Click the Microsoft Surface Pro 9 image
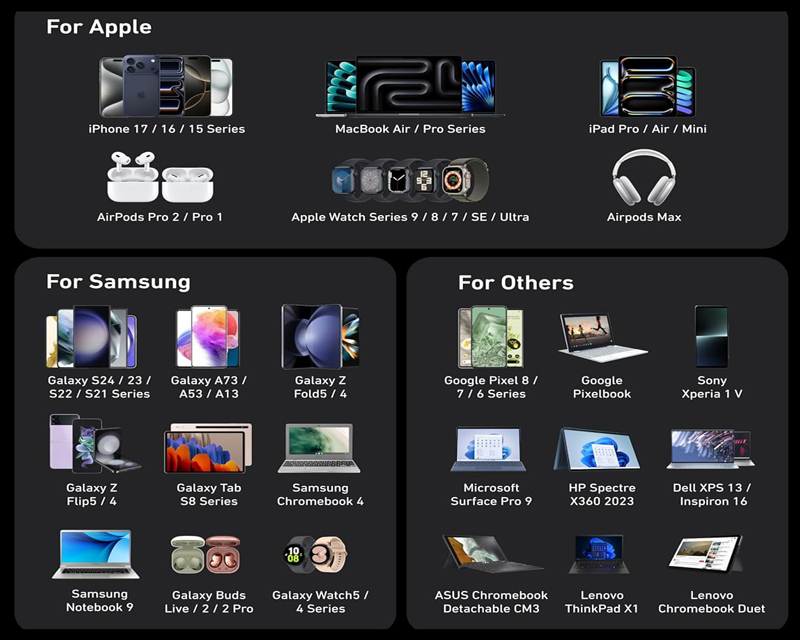The height and width of the screenshot is (640, 800). coord(490,451)
